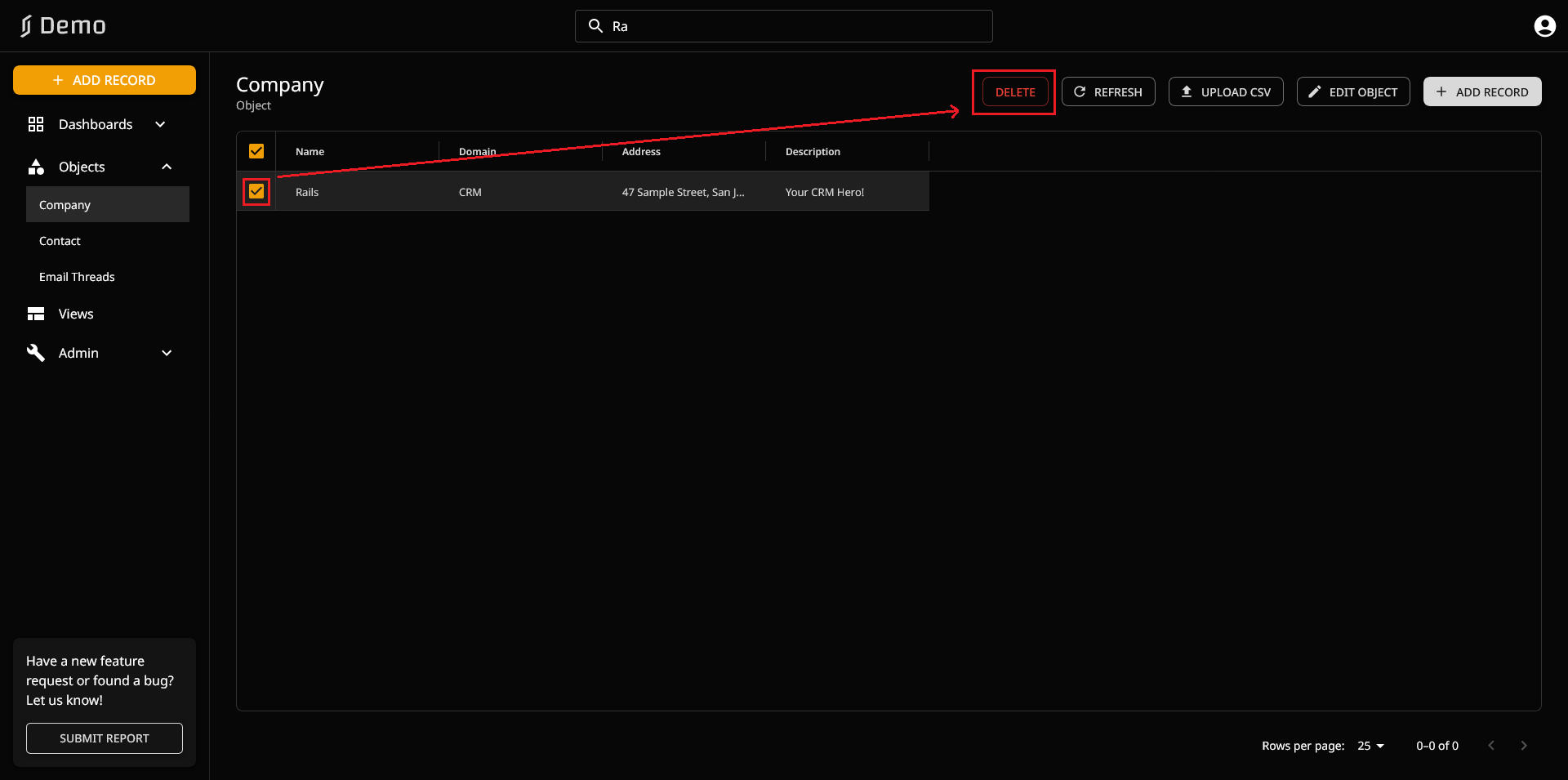Expand the Dashboards menu chevron
The width and height of the screenshot is (1568, 780).
pyautogui.click(x=160, y=124)
